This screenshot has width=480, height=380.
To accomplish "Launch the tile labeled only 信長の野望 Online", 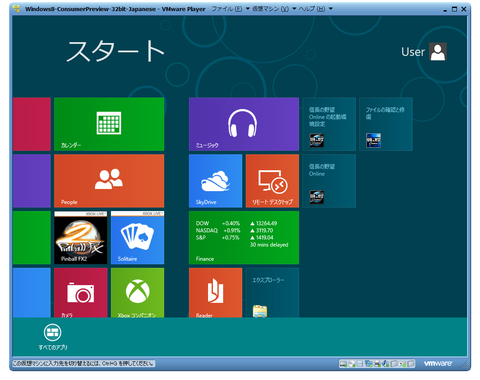I will click(329, 181).
